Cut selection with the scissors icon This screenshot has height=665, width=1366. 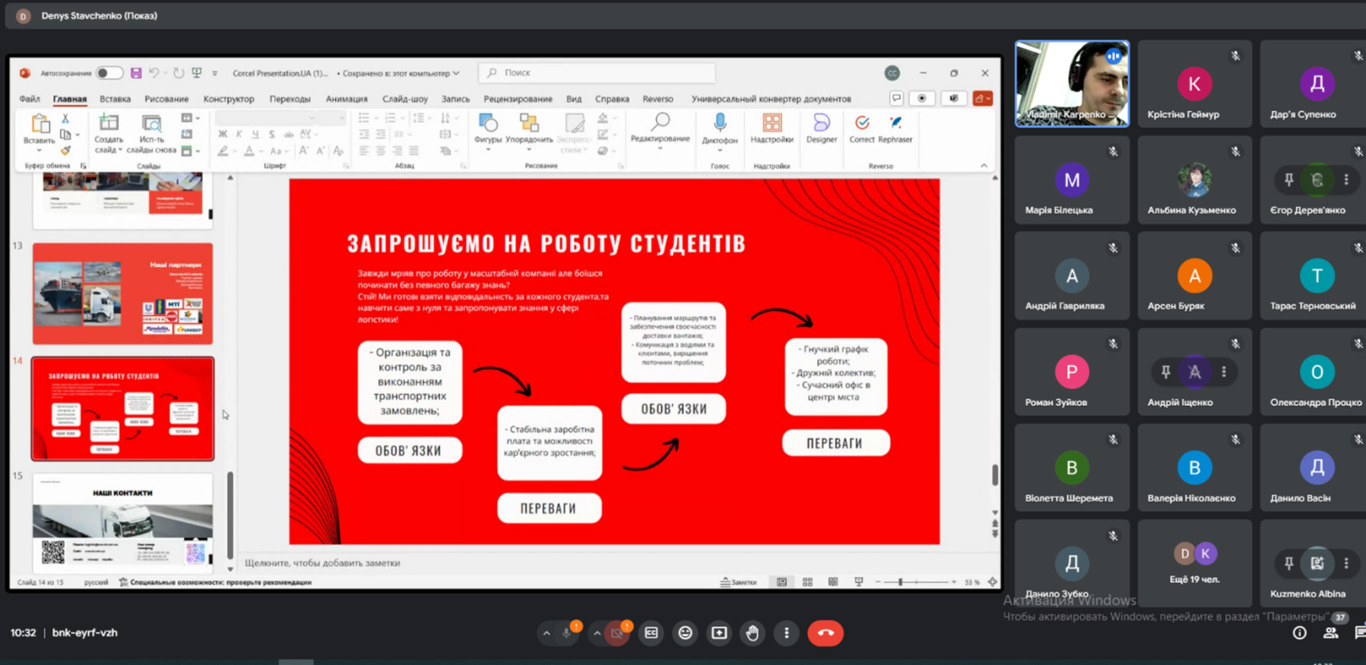(x=65, y=118)
